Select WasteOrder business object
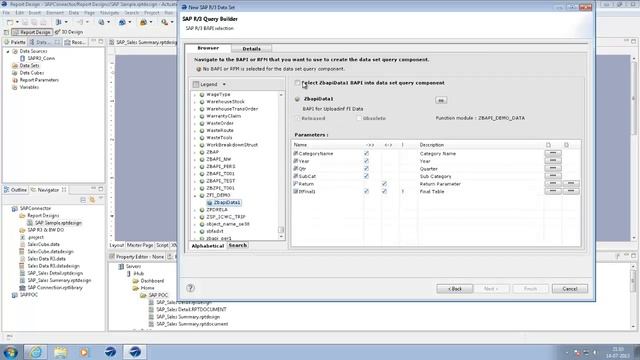Image resolution: width=640 pixels, height=360 pixels. tap(220, 123)
